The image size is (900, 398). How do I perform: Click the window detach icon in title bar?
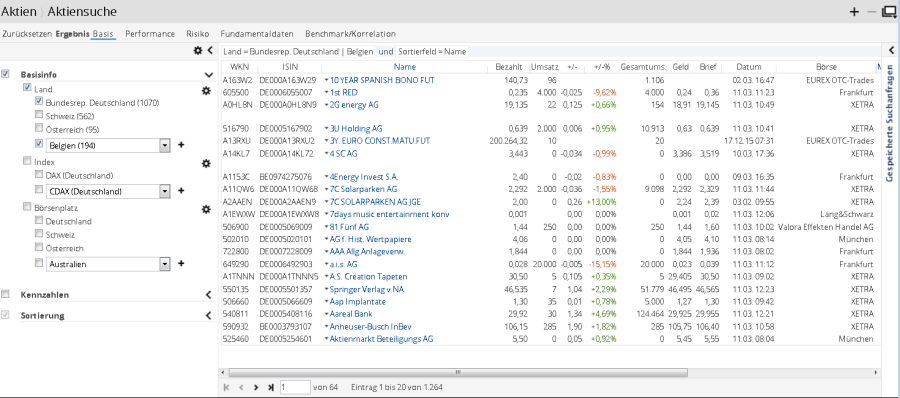click(x=889, y=12)
